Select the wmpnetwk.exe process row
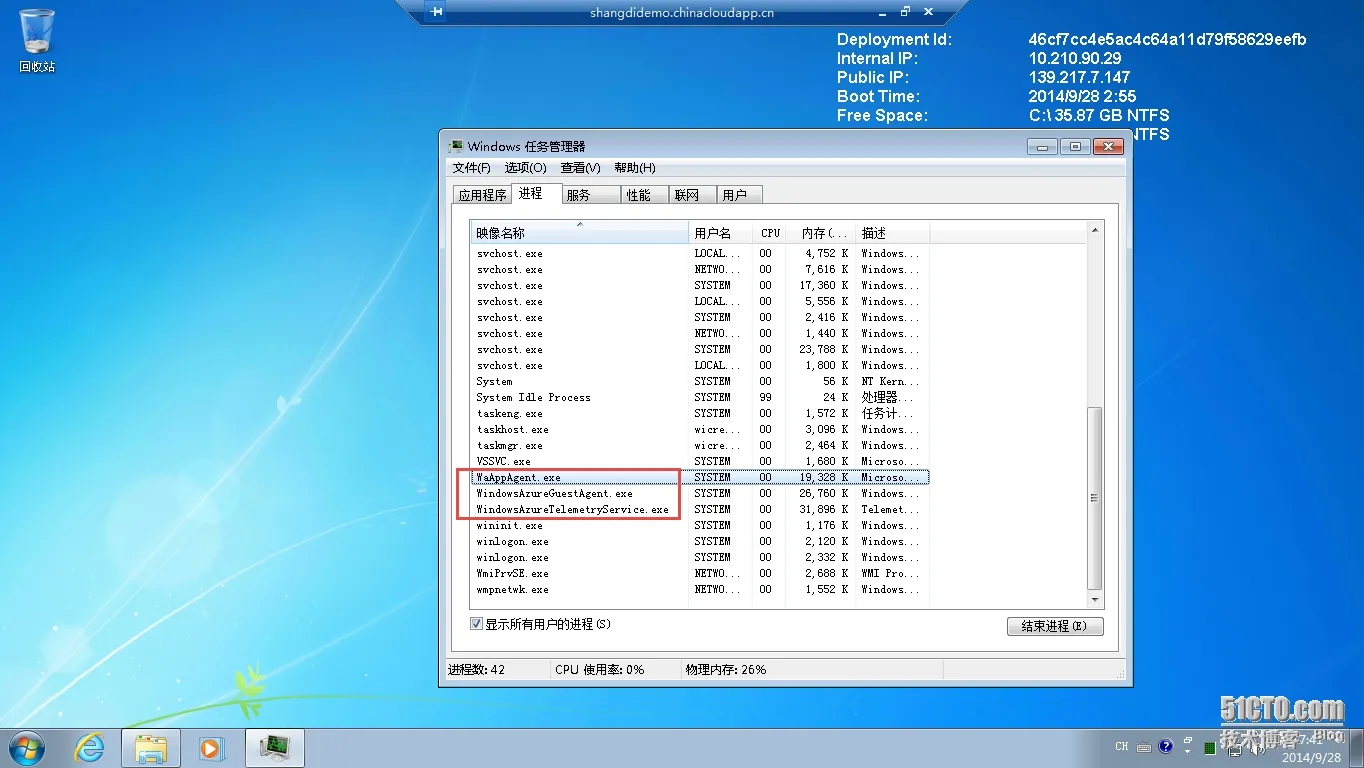This screenshot has height=768, width=1364. [700, 589]
